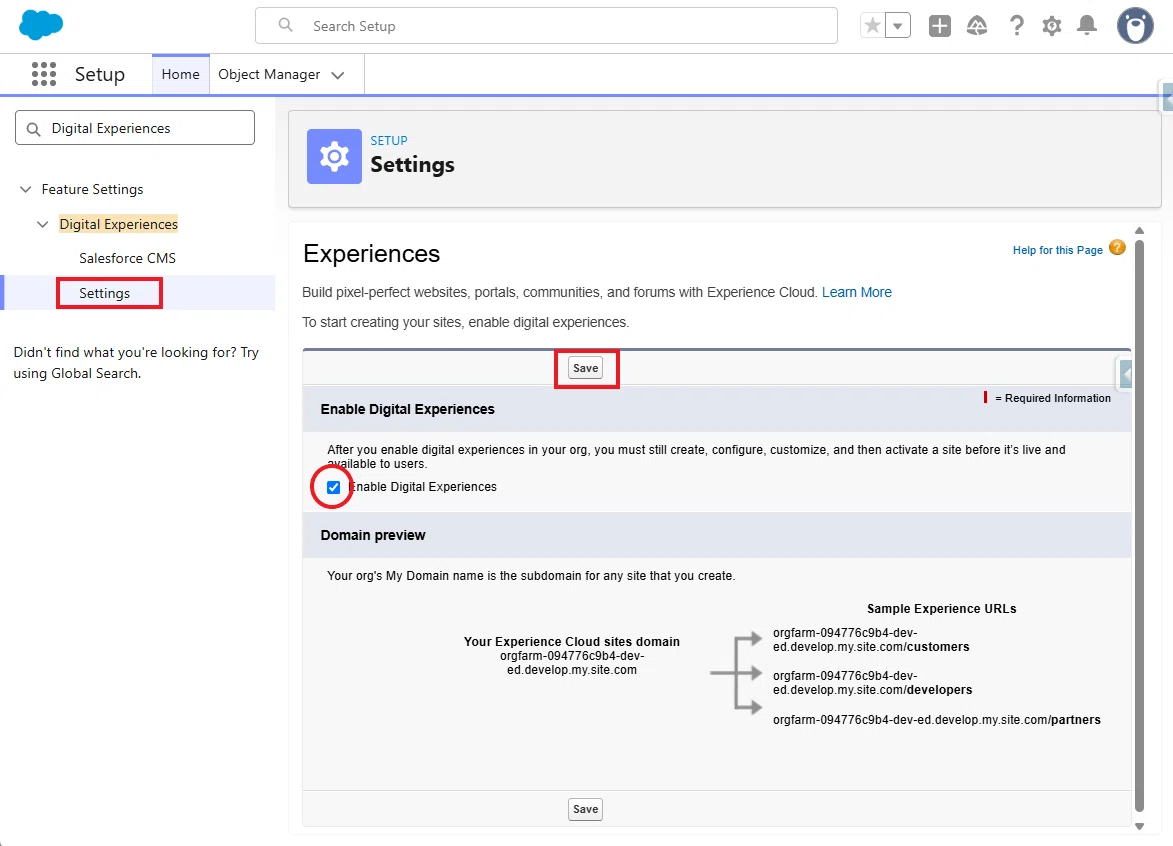Image resolution: width=1173 pixels, height=846 pixels.
Task: Collapse the Feature Settings tree section
Action: pyautogui.click(x=25, y=189)
